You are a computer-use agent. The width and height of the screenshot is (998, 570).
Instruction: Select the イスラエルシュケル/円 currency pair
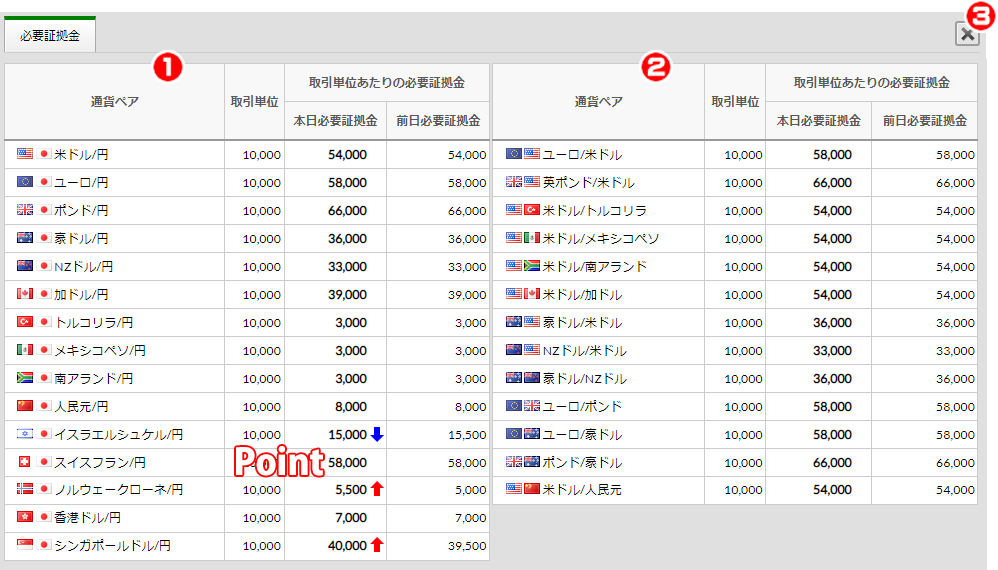coord(118,434)
